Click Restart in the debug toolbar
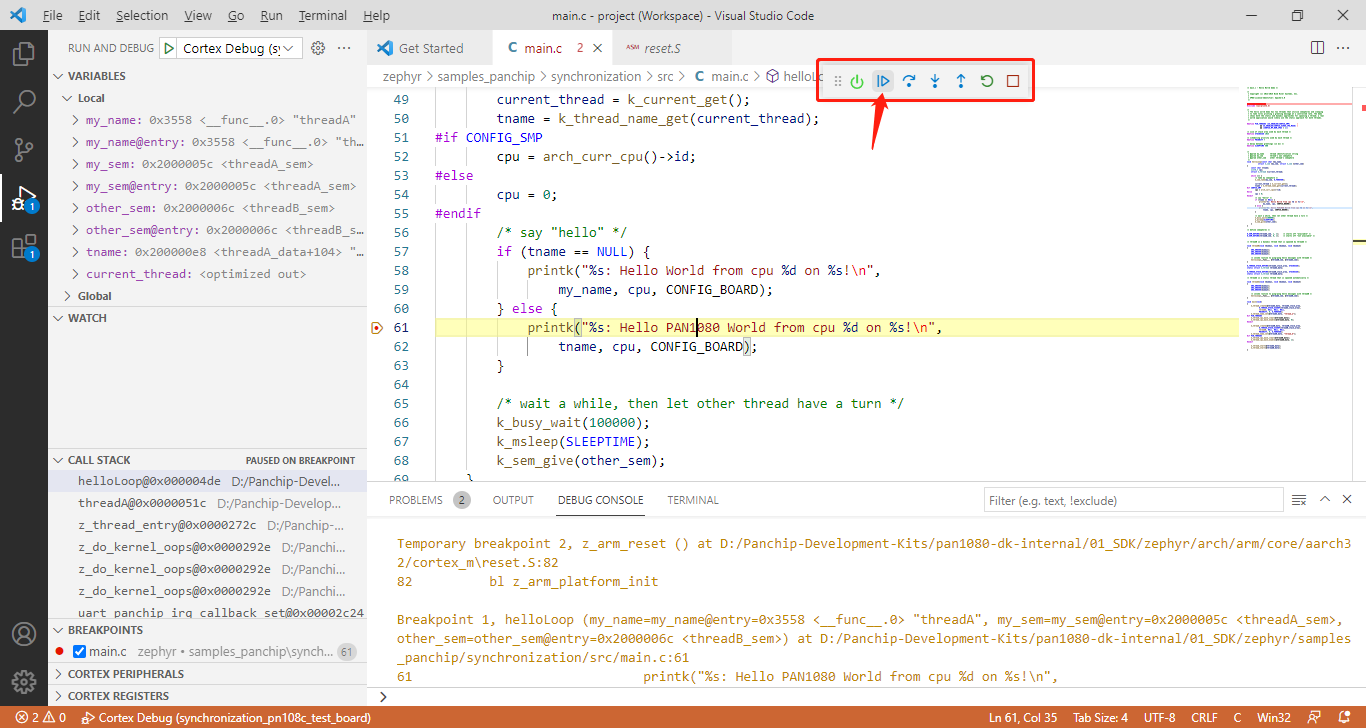 (x=987, y=81)
